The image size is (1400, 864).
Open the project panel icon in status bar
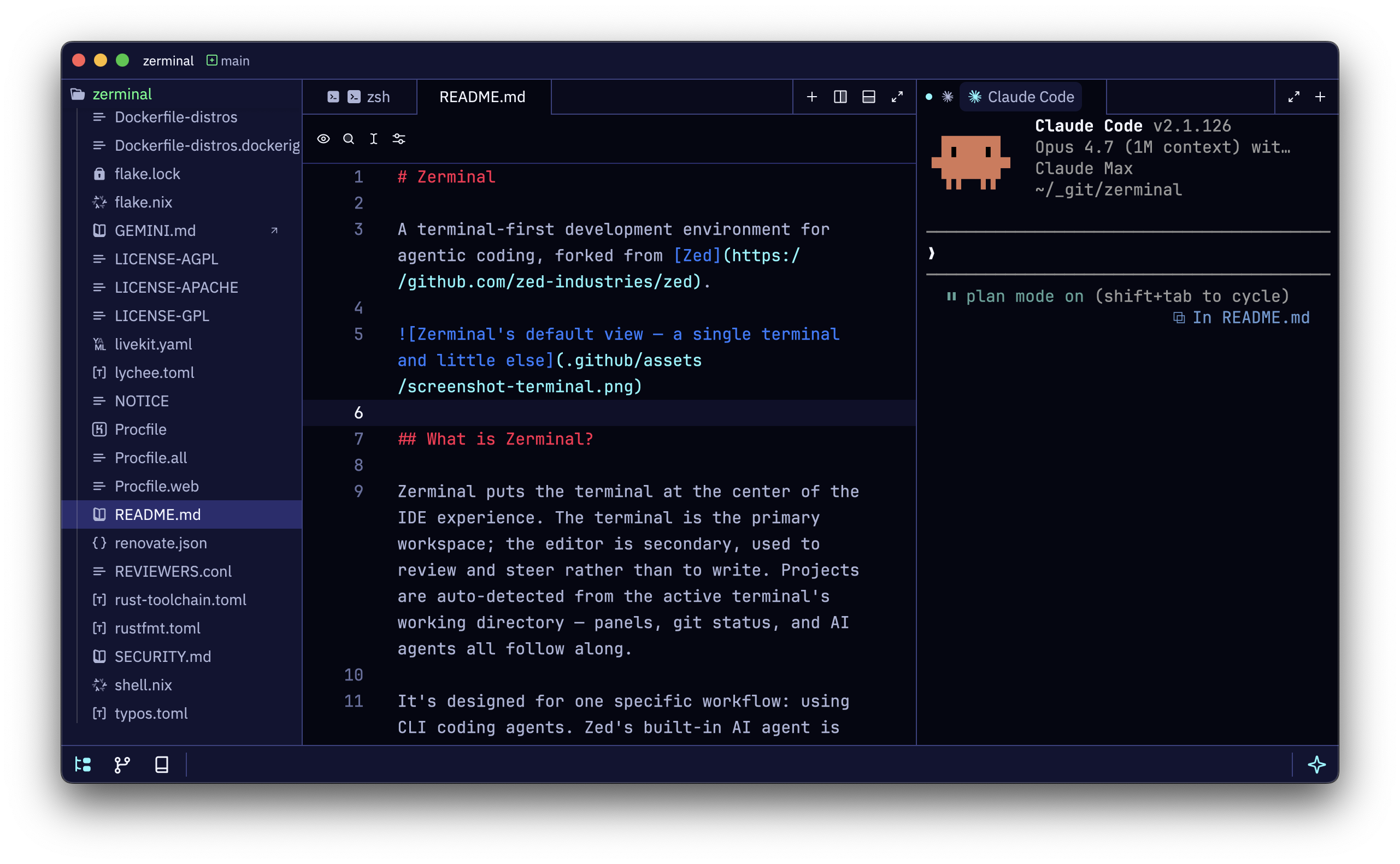tap(83, 765)
